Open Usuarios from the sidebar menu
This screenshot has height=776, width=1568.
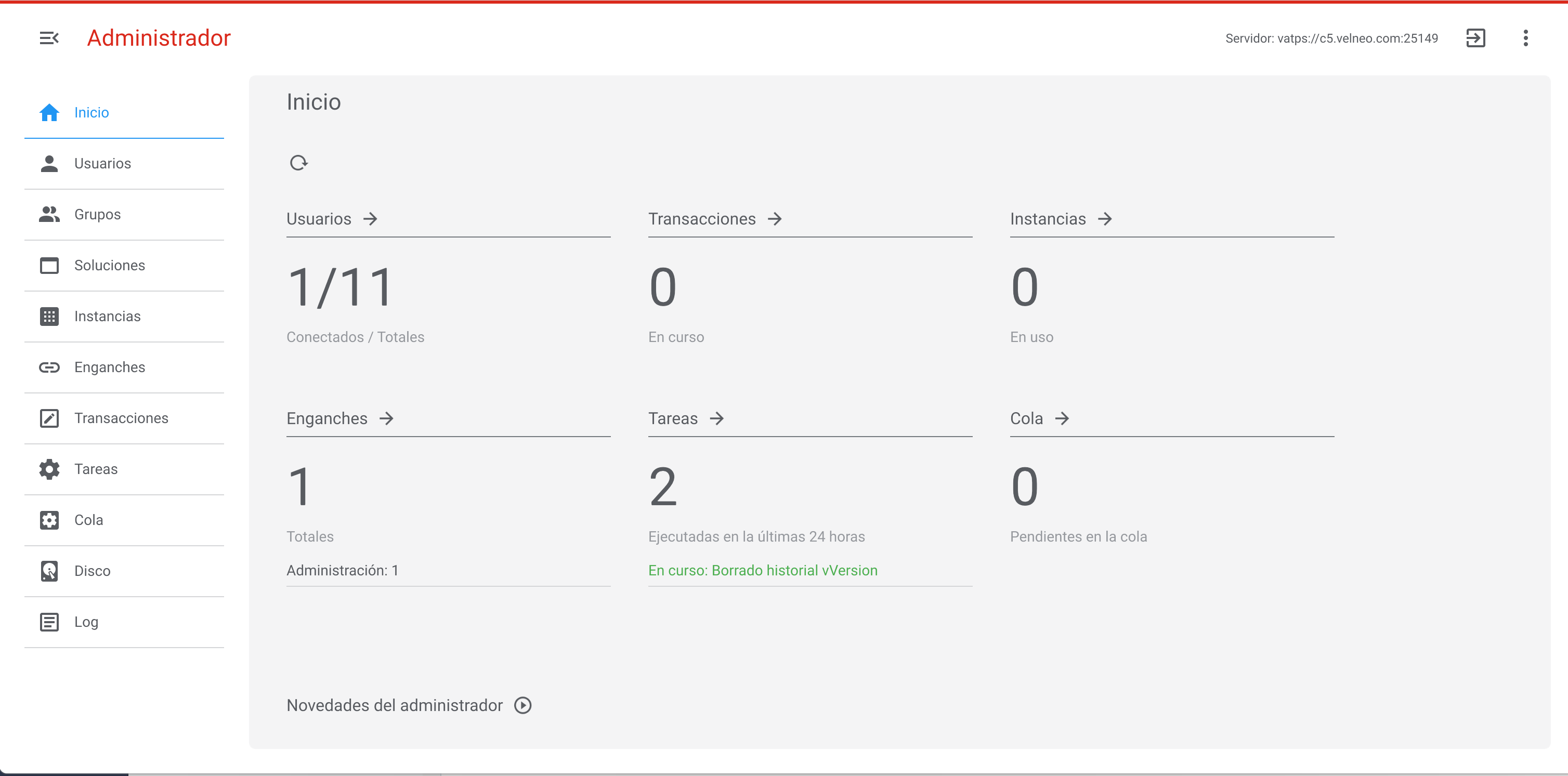(x=124, y=164)
